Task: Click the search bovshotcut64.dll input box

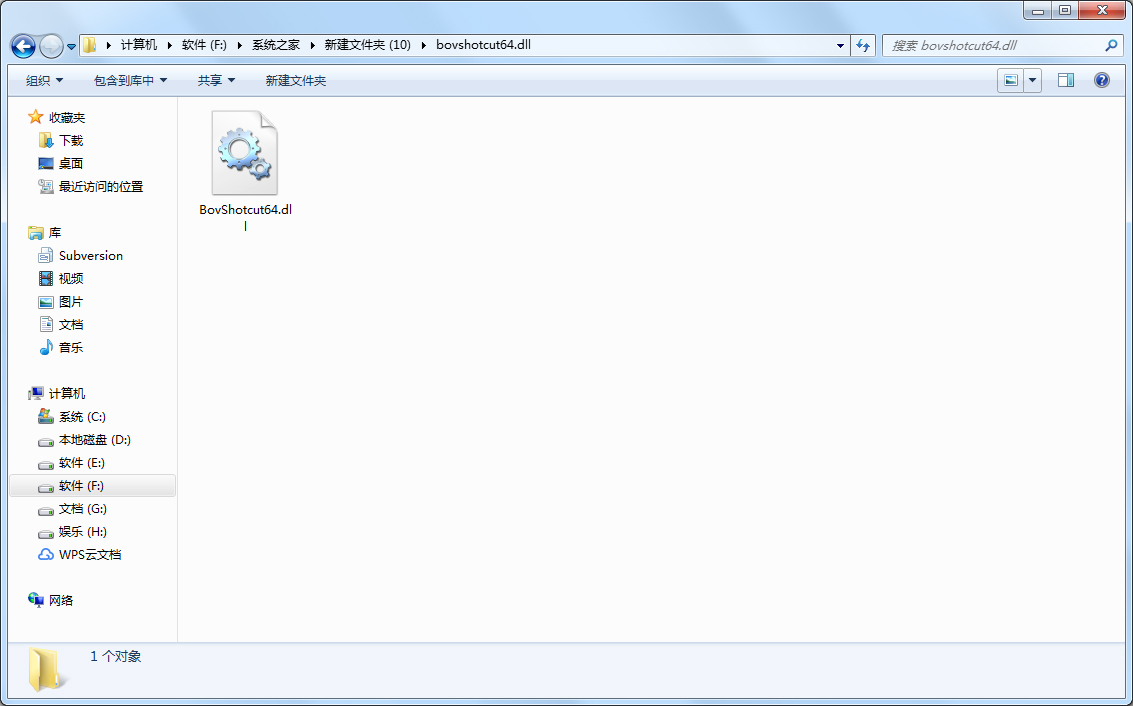Action: (x=995, y=45)
